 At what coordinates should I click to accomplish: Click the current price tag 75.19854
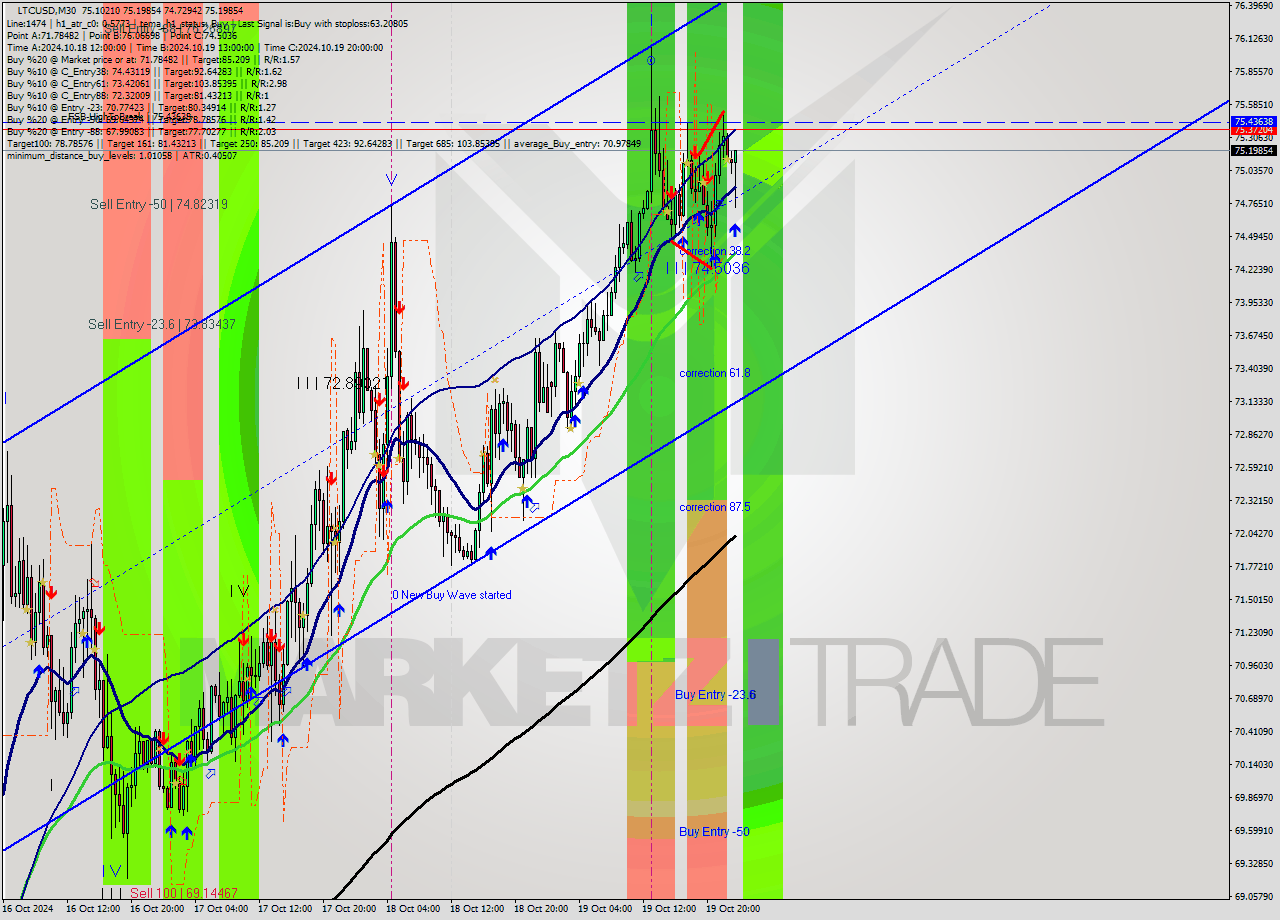(x=1253, y=150)
